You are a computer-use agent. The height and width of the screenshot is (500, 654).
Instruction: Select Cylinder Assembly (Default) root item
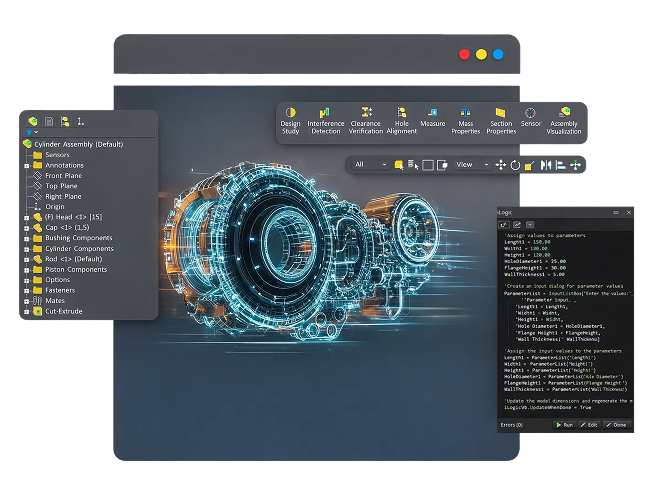(x=73, y=144)
